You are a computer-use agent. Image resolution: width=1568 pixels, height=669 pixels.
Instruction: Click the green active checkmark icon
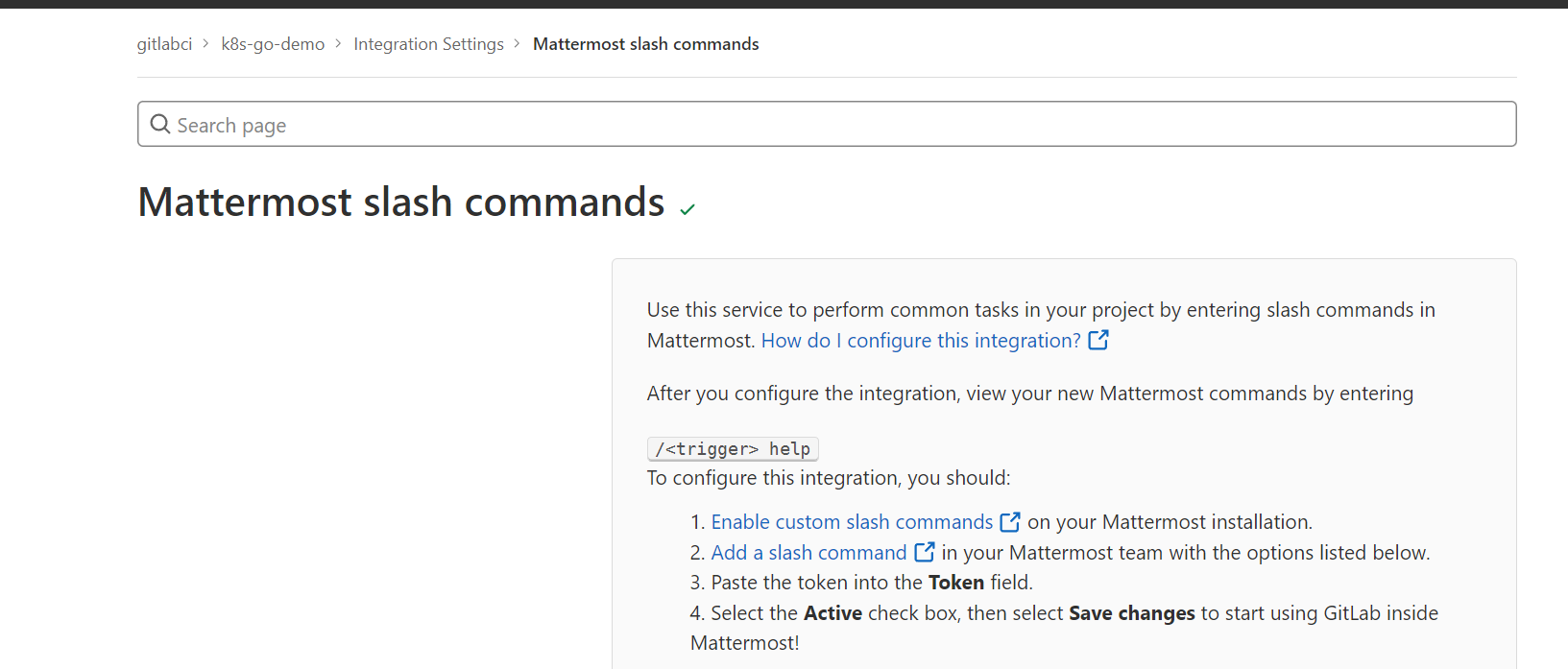688,208
